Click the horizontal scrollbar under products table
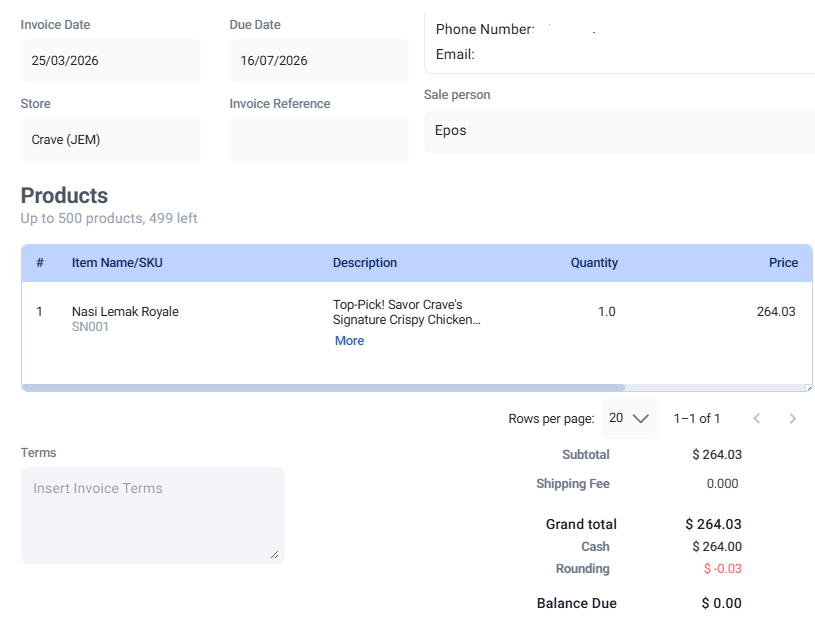 pyautogui.click(x=322, y=387)
